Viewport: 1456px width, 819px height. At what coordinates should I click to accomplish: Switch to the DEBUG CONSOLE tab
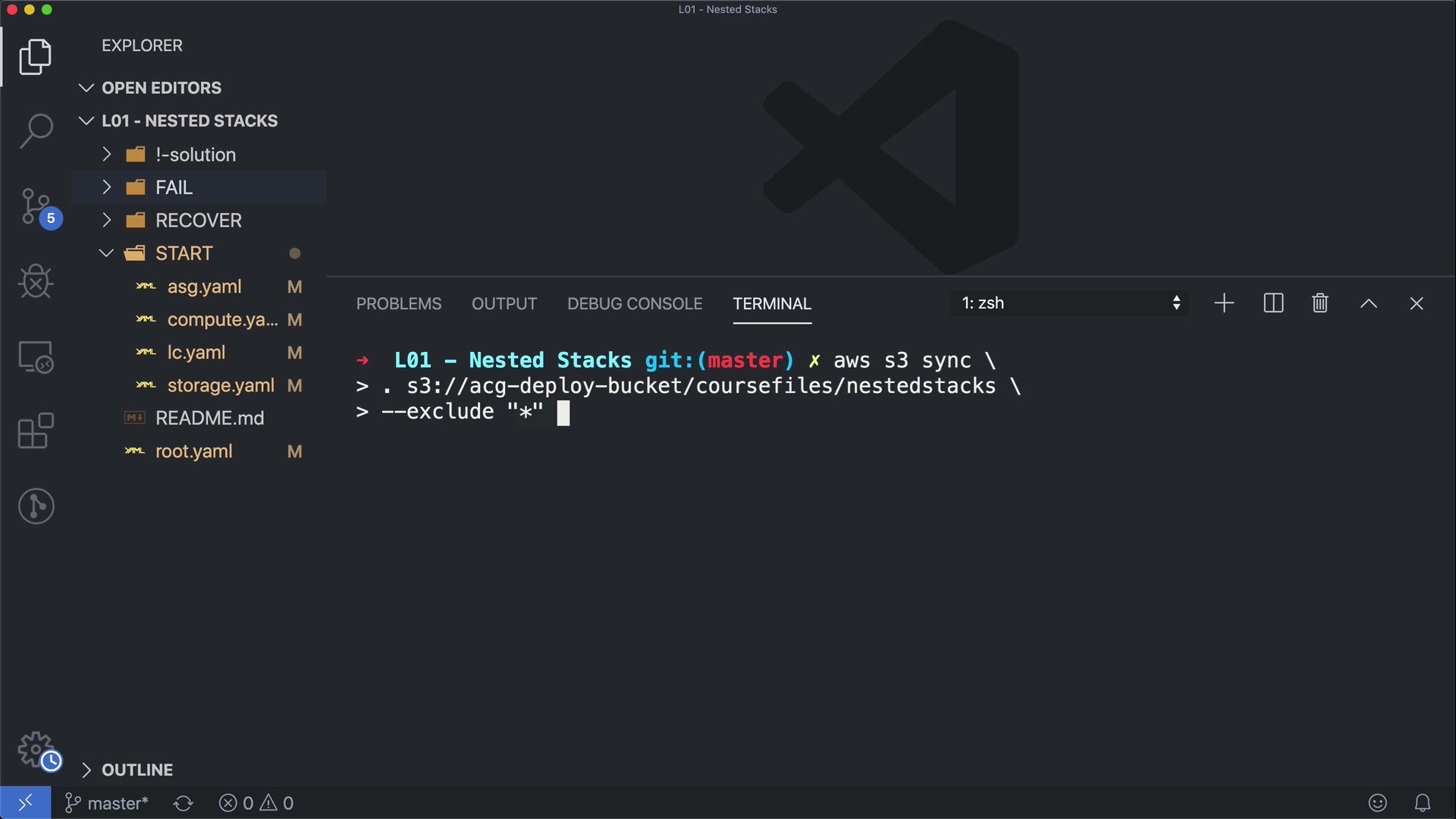click(x=635, y=303)
